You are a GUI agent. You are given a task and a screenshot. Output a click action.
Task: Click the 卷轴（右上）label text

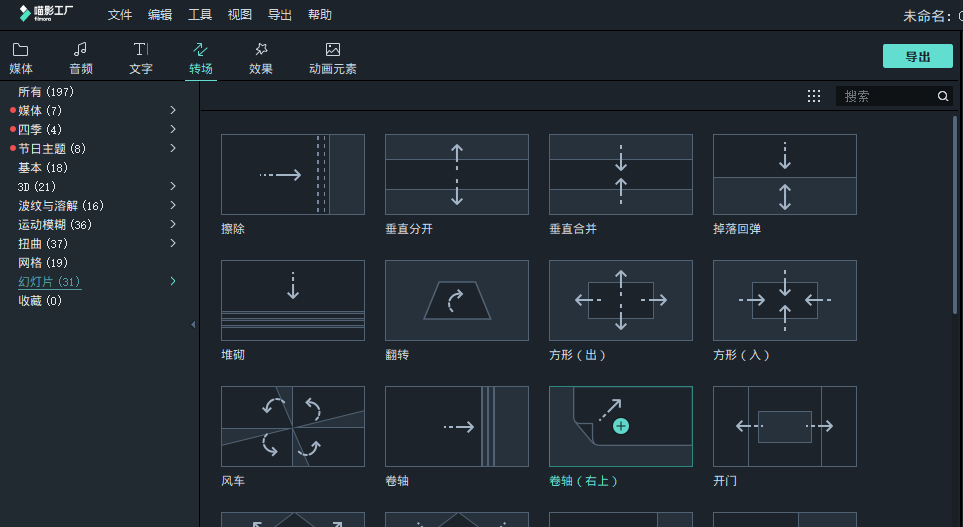pos(583,481)
